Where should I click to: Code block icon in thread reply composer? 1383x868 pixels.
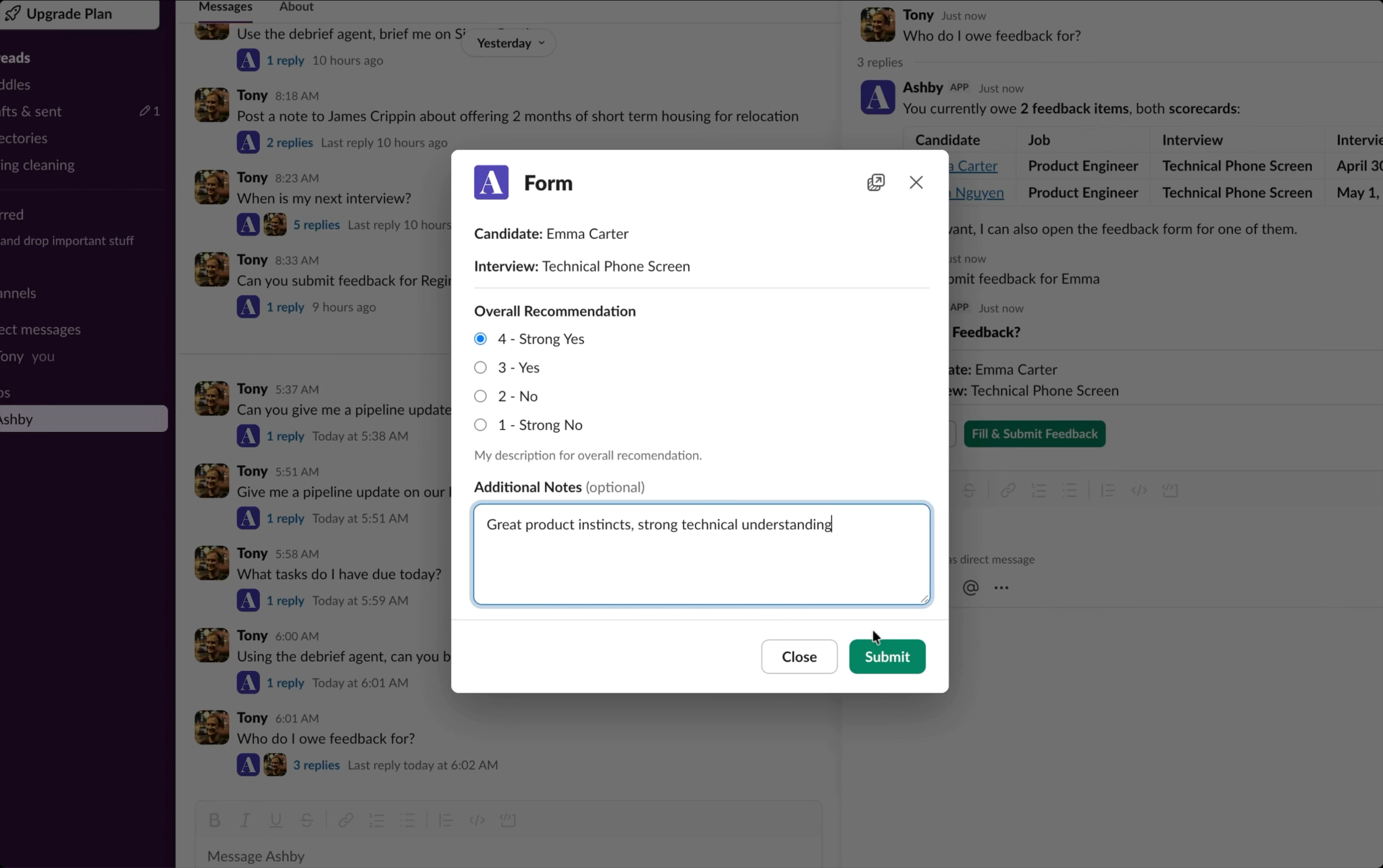pos(1170,491)
